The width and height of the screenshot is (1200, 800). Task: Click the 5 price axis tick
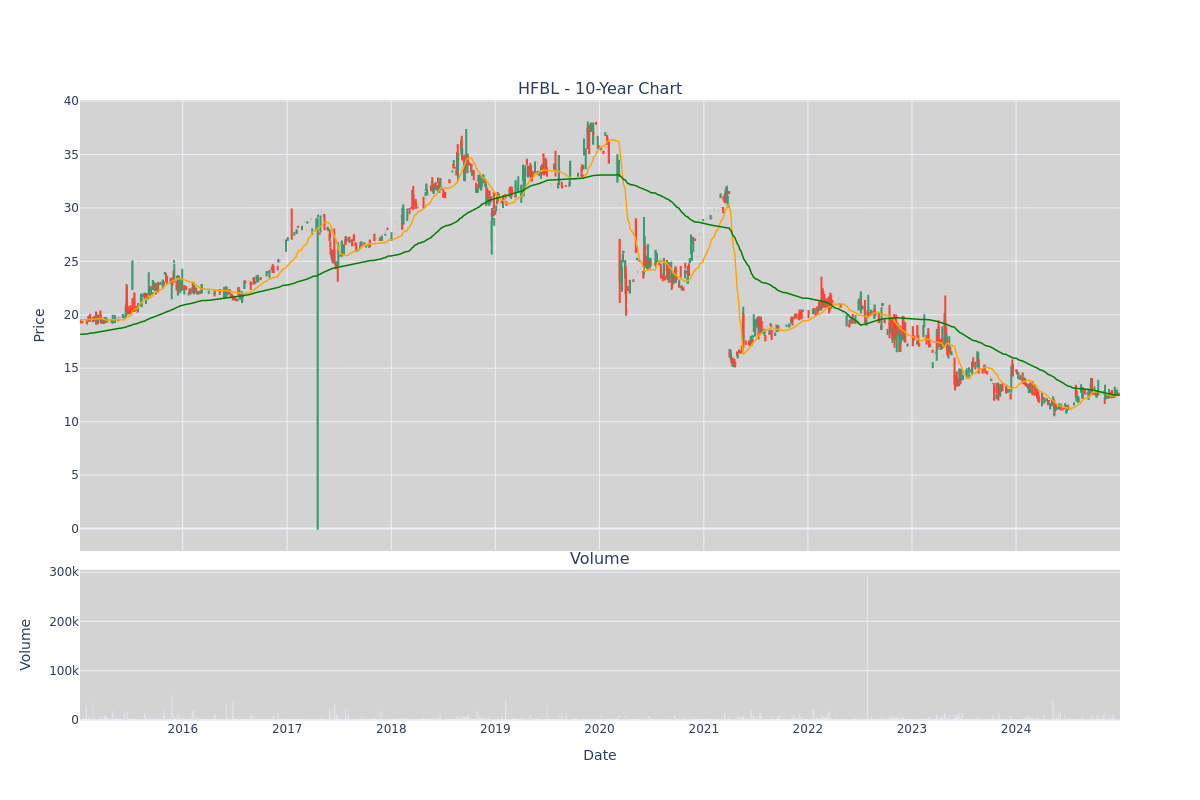point(75,475)
